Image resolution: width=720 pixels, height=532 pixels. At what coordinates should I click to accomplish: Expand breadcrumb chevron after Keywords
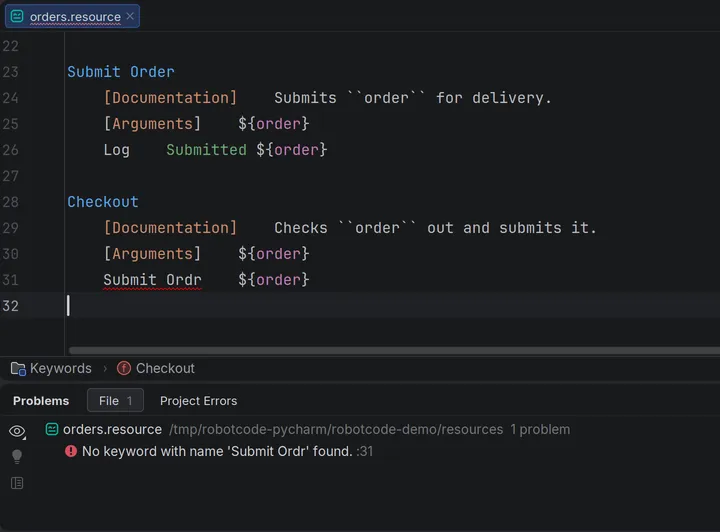tap(105, 369)
